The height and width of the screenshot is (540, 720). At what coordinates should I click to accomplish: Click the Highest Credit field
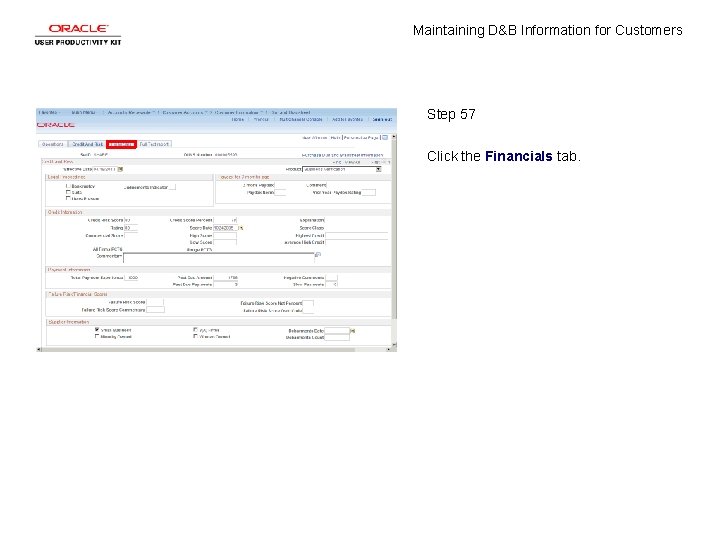[357, 236]
